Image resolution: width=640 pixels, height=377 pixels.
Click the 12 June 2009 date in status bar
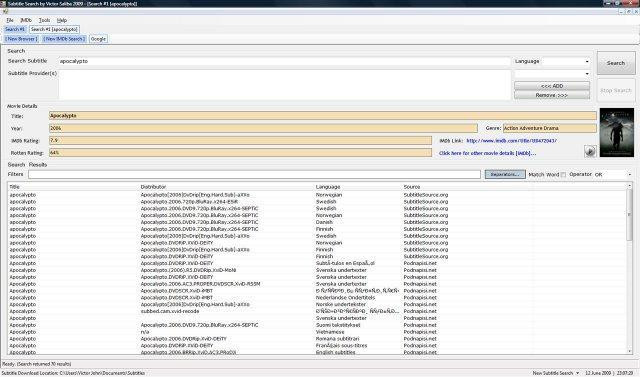point(599,373)
